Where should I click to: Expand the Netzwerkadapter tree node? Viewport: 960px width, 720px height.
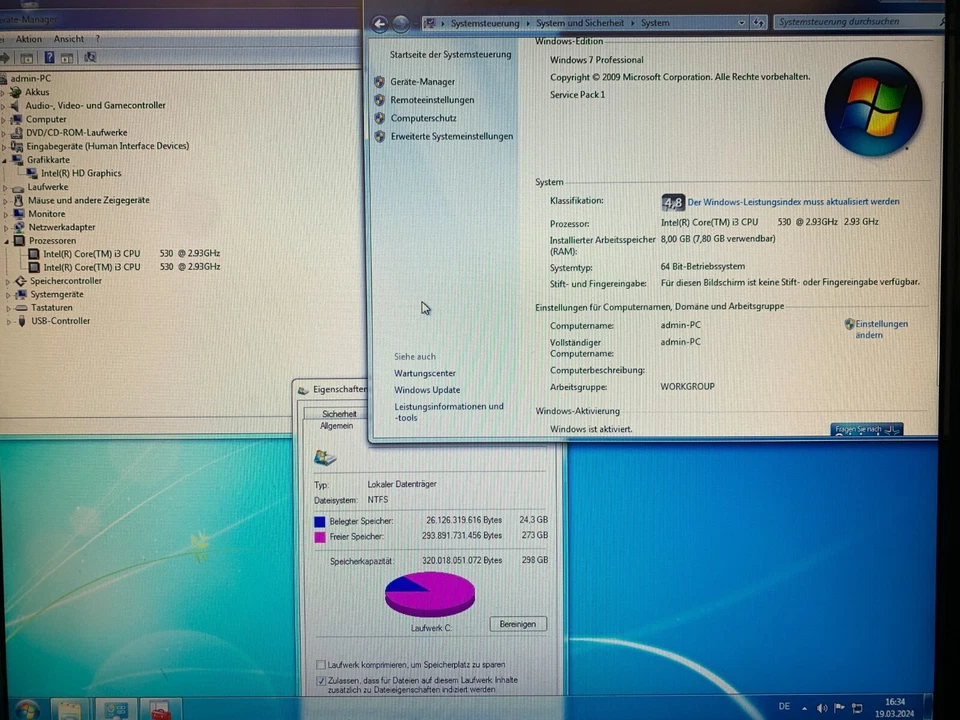pos(6,227)
